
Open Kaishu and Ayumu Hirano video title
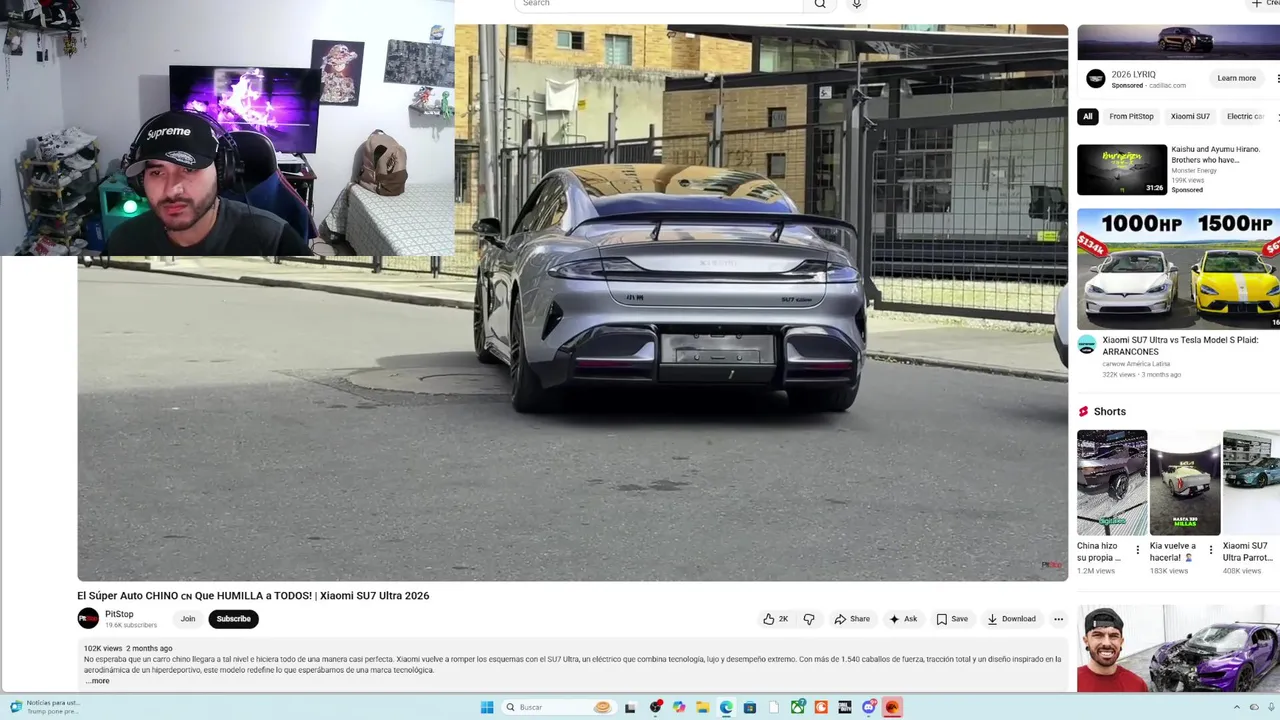[1215, 154]
